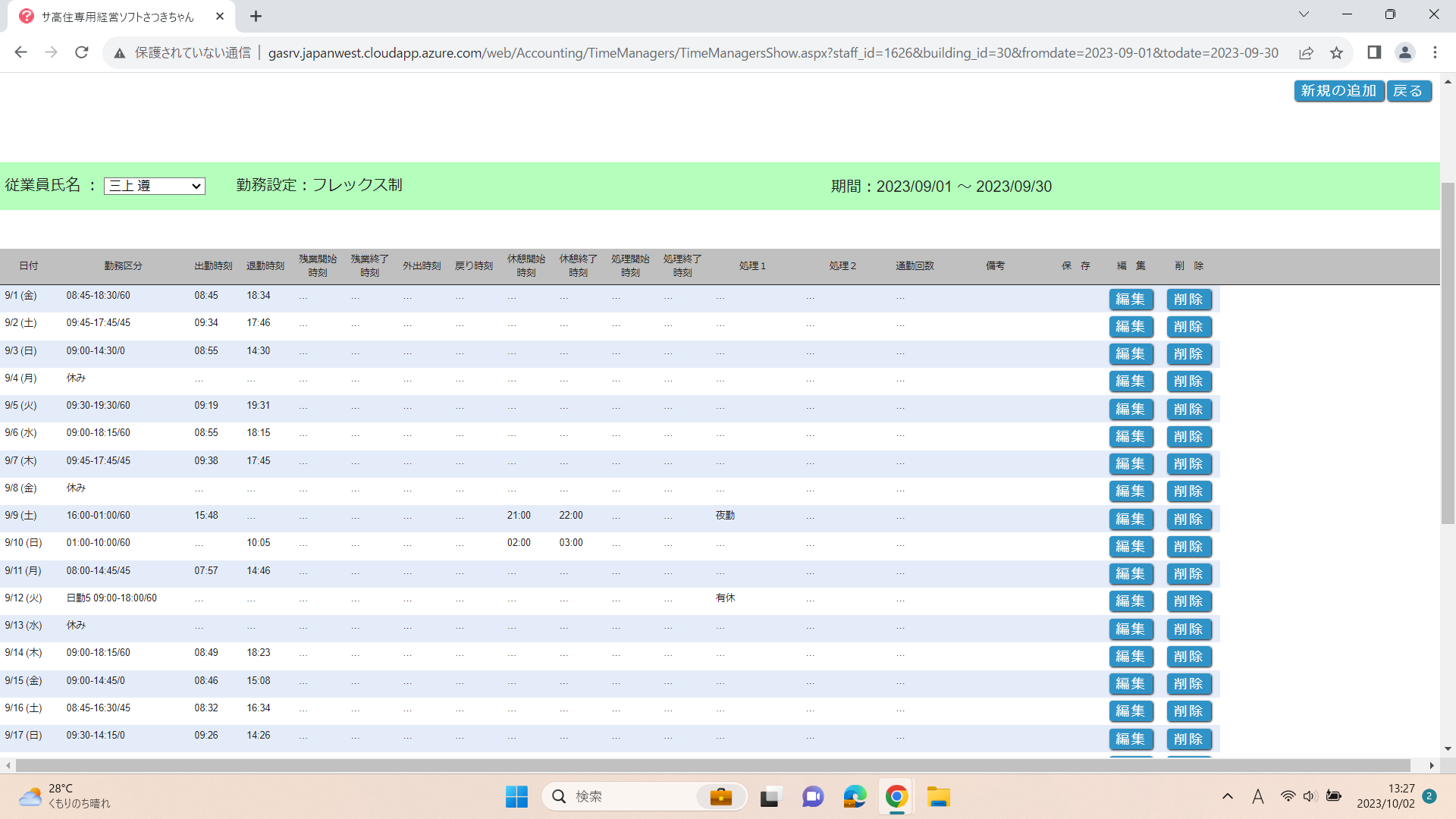This screenshot has width=1456, height=819.
Task: Click the horizontal scrollbar at the bottom
Action: (x=713, y=765)
